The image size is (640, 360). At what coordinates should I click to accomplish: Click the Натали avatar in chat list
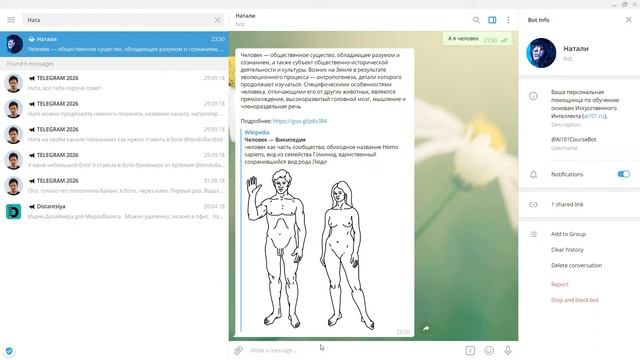pos(13,44)
